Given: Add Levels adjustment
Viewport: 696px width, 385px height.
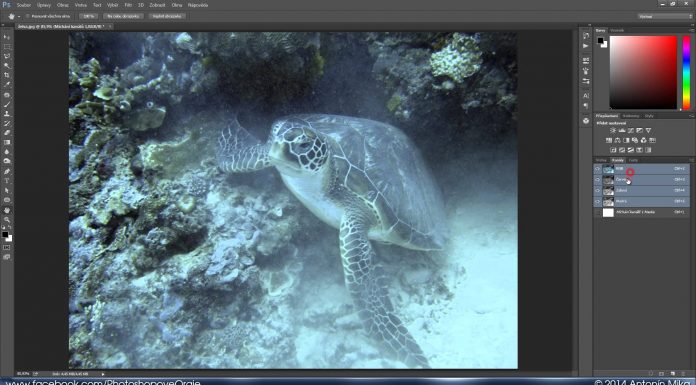Looking at the screenshot, I should [x=622, y=131].
